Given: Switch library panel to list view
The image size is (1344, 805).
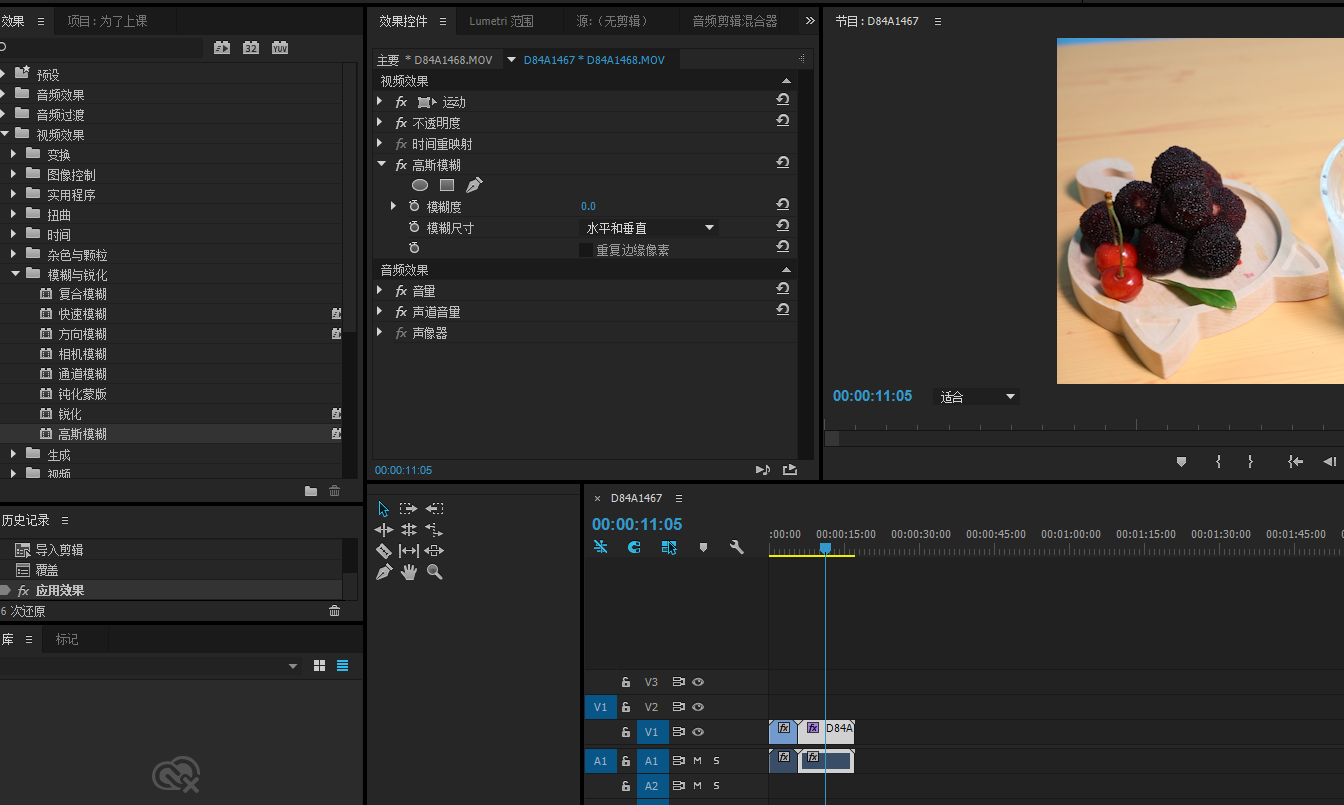Looking at the screenshot, I should 343,666.
